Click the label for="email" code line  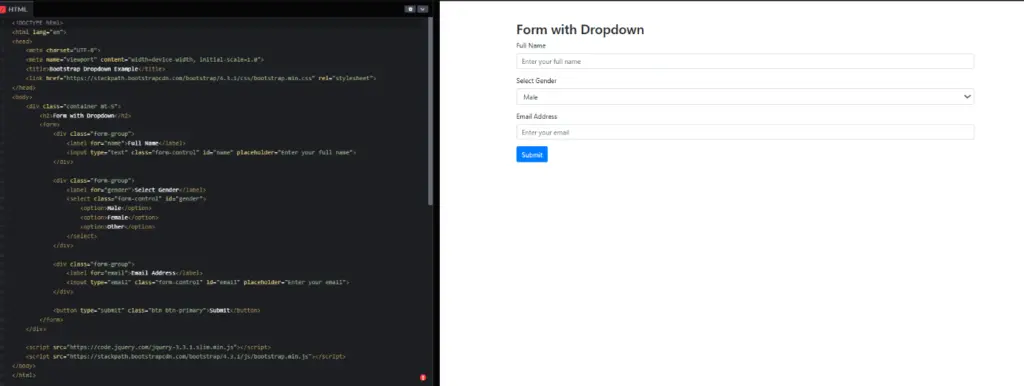point(135,273)
